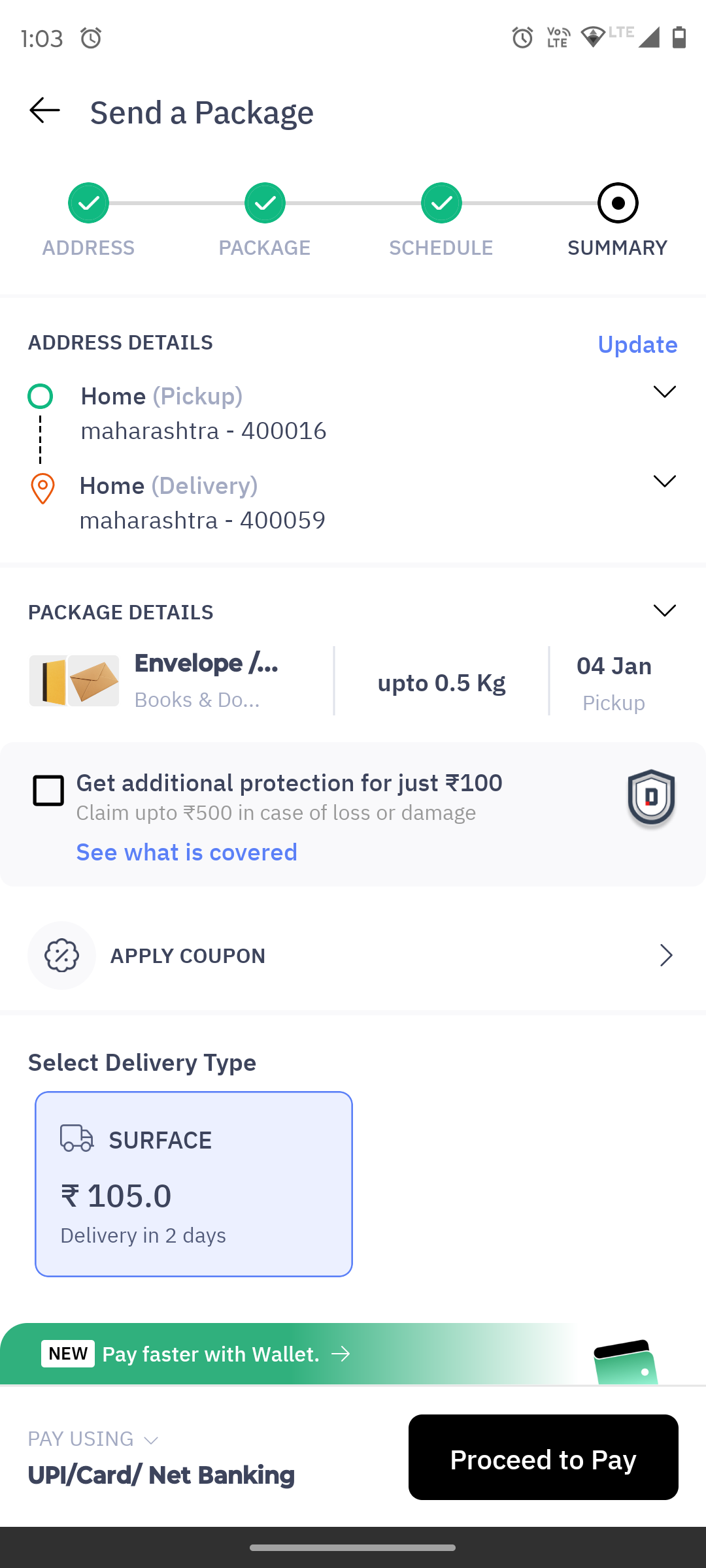This screenshot has width=706, height=1568.
Task: Tap the Proceed to Pay button
Action: click(543, 1458)
